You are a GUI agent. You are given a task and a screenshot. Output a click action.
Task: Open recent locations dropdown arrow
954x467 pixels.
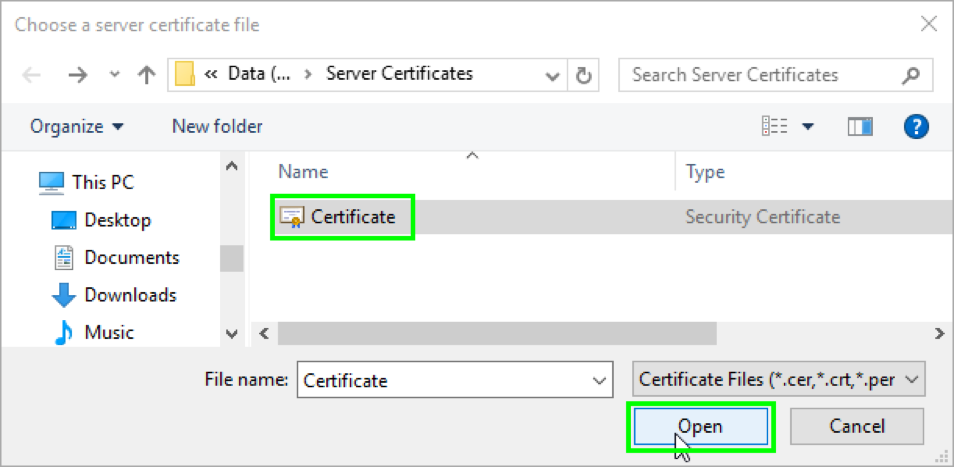tap(114, 76)
